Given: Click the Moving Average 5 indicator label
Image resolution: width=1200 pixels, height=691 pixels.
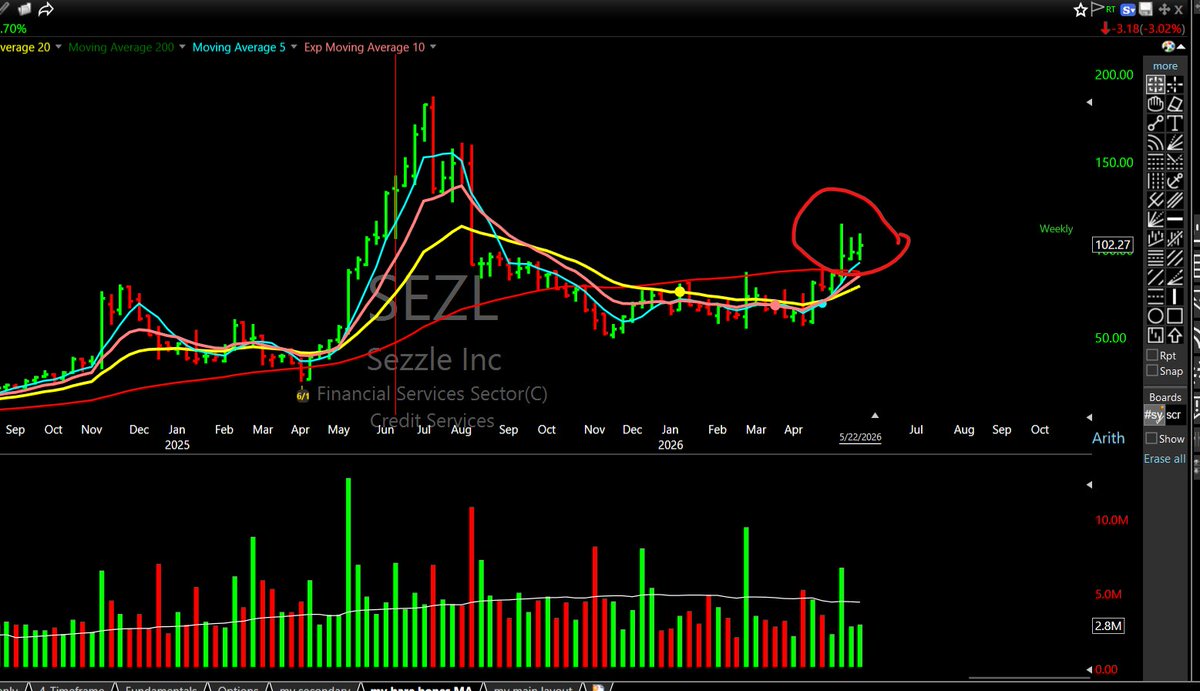Looking at the screenshot, I should (240, 47).
